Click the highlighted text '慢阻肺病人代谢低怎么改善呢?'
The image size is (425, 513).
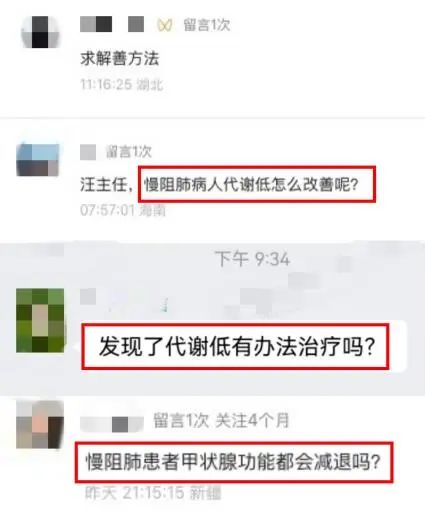point(251,184)
